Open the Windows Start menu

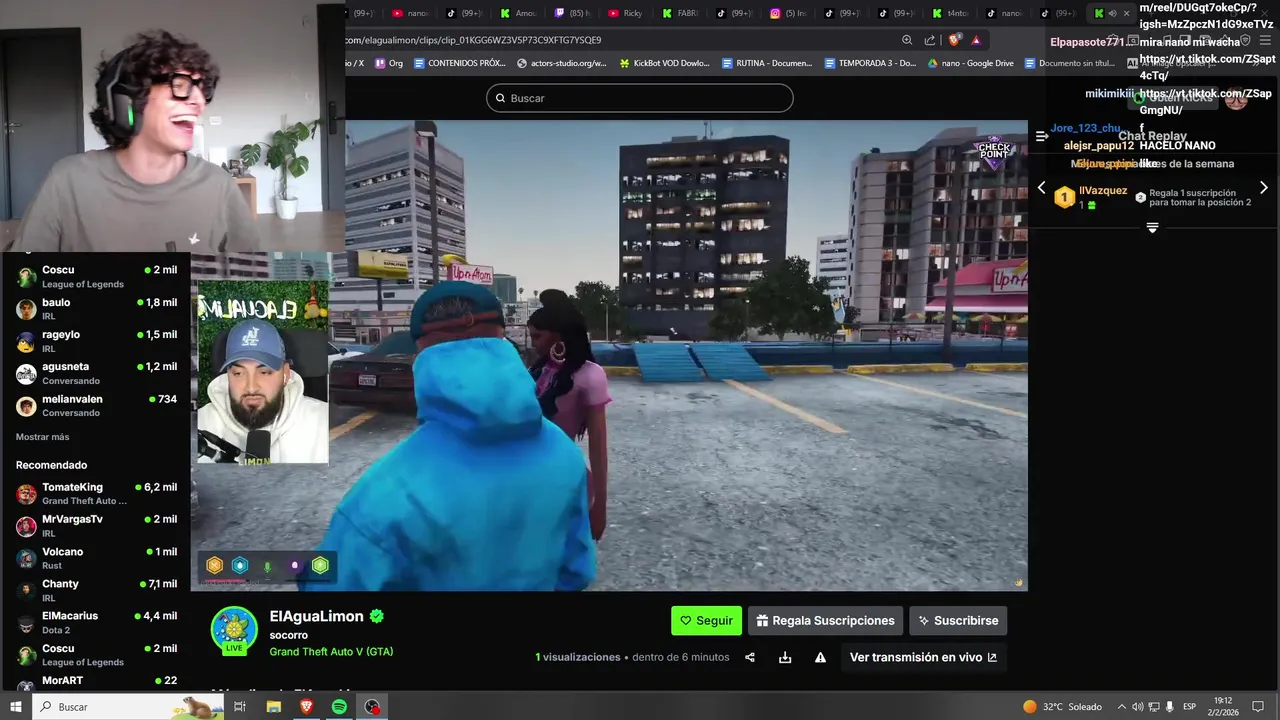click(15, 706)
